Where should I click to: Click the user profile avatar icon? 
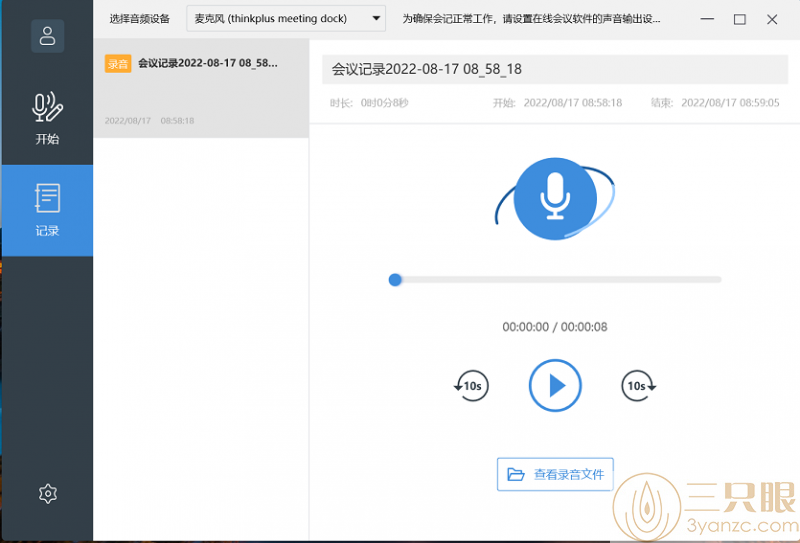point(47,36)
